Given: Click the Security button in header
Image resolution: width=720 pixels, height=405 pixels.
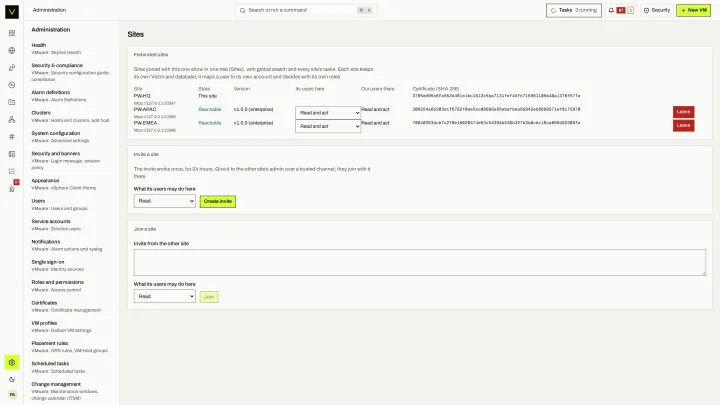Looking at the screenshot, I should pyautogui.click(x=657, y=10).
